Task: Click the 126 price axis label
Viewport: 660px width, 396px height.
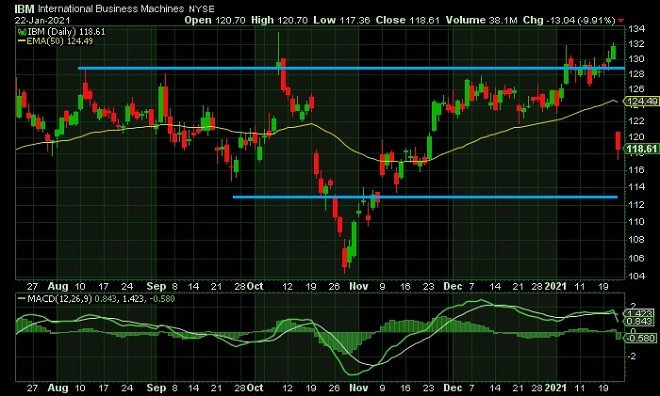Action: (x=636, y=89)
